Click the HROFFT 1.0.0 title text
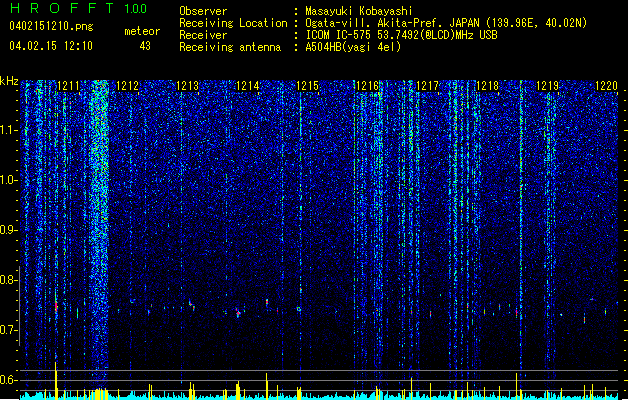 78,8
